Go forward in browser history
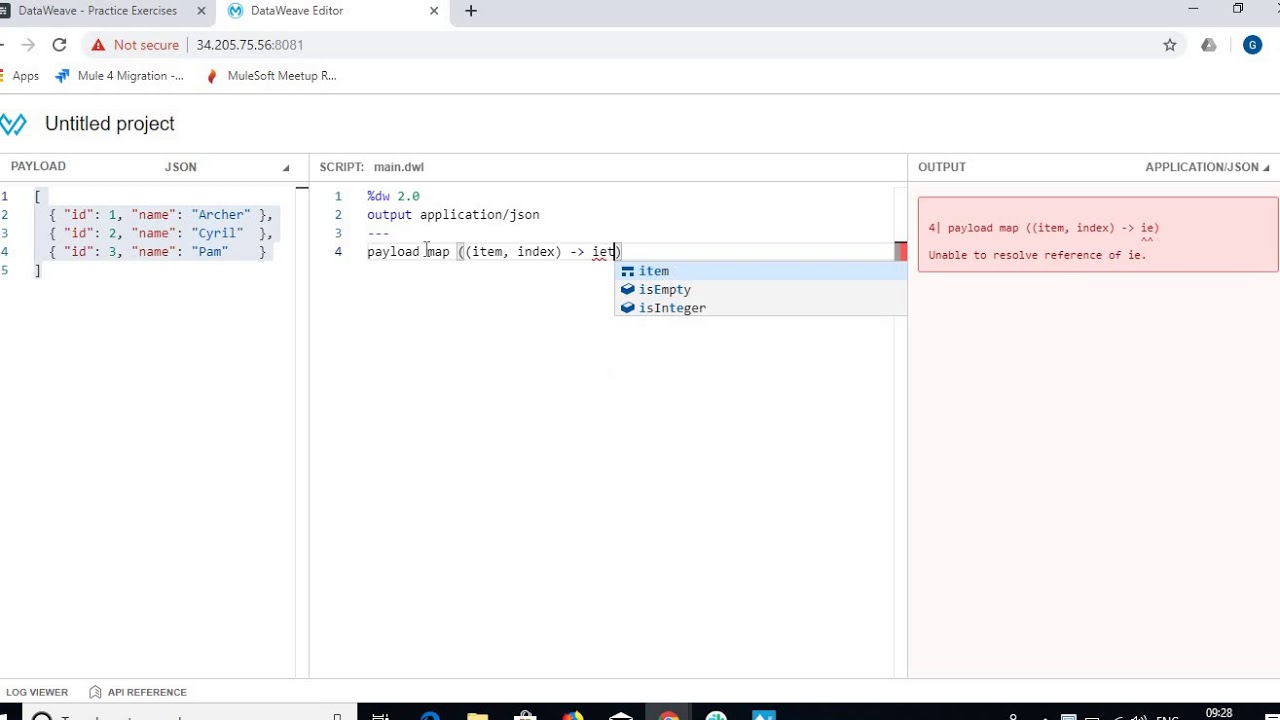Screen dimensions: 1280x720 (28, 45)
